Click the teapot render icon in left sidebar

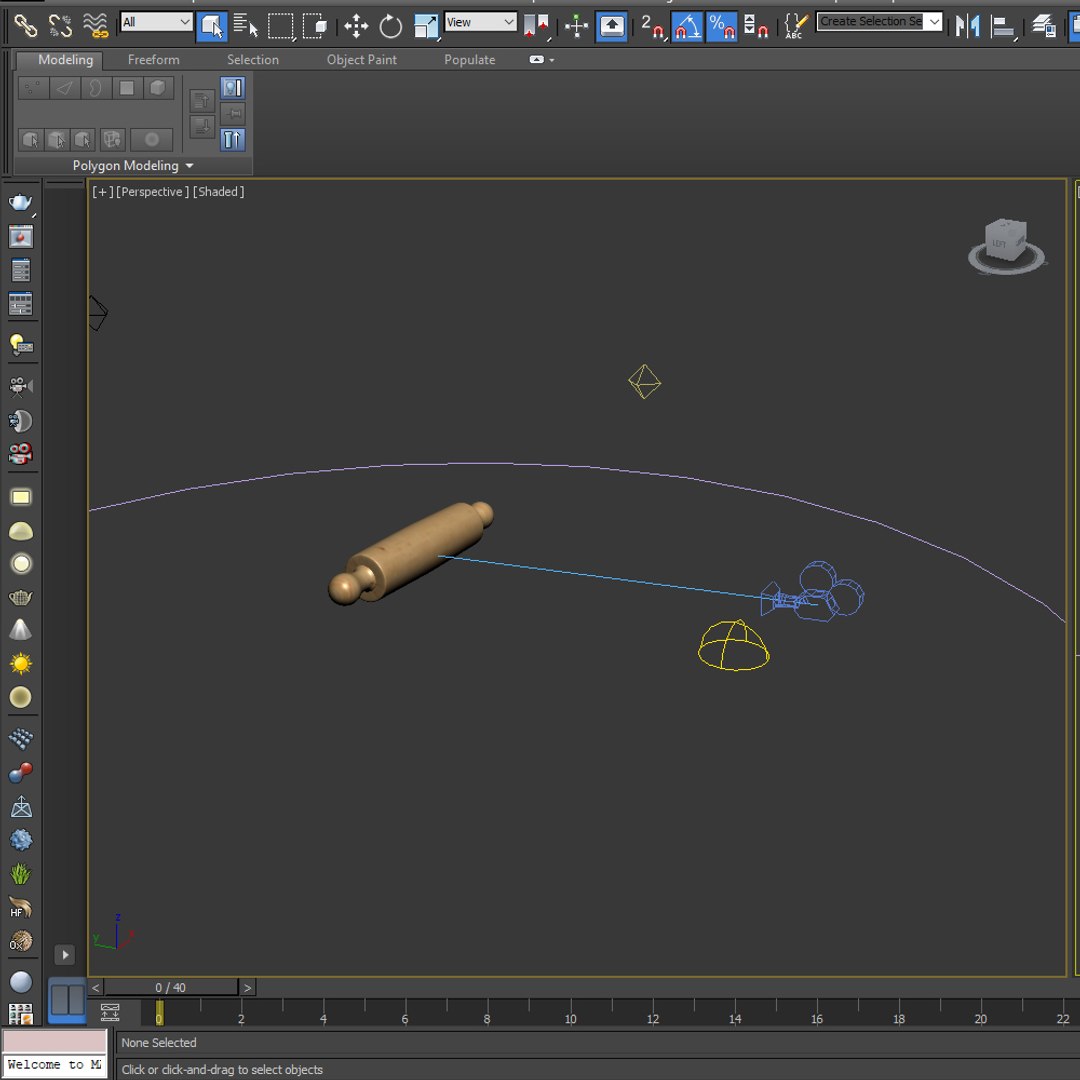point(21,202)
